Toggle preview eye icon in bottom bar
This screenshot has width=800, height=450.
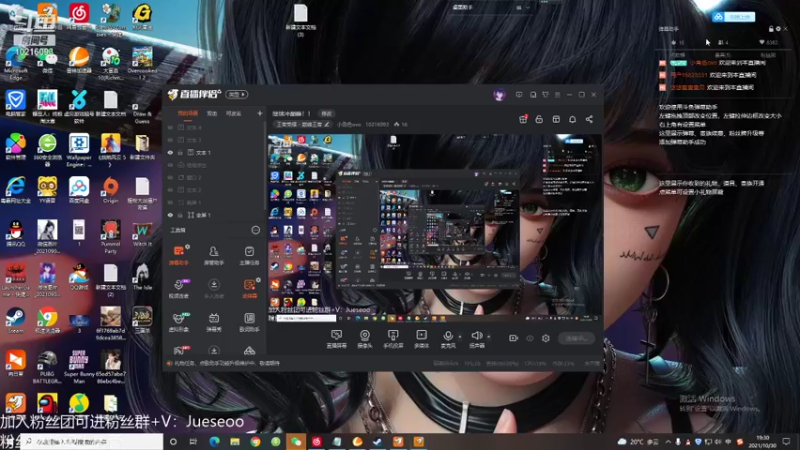coord(530,338)
